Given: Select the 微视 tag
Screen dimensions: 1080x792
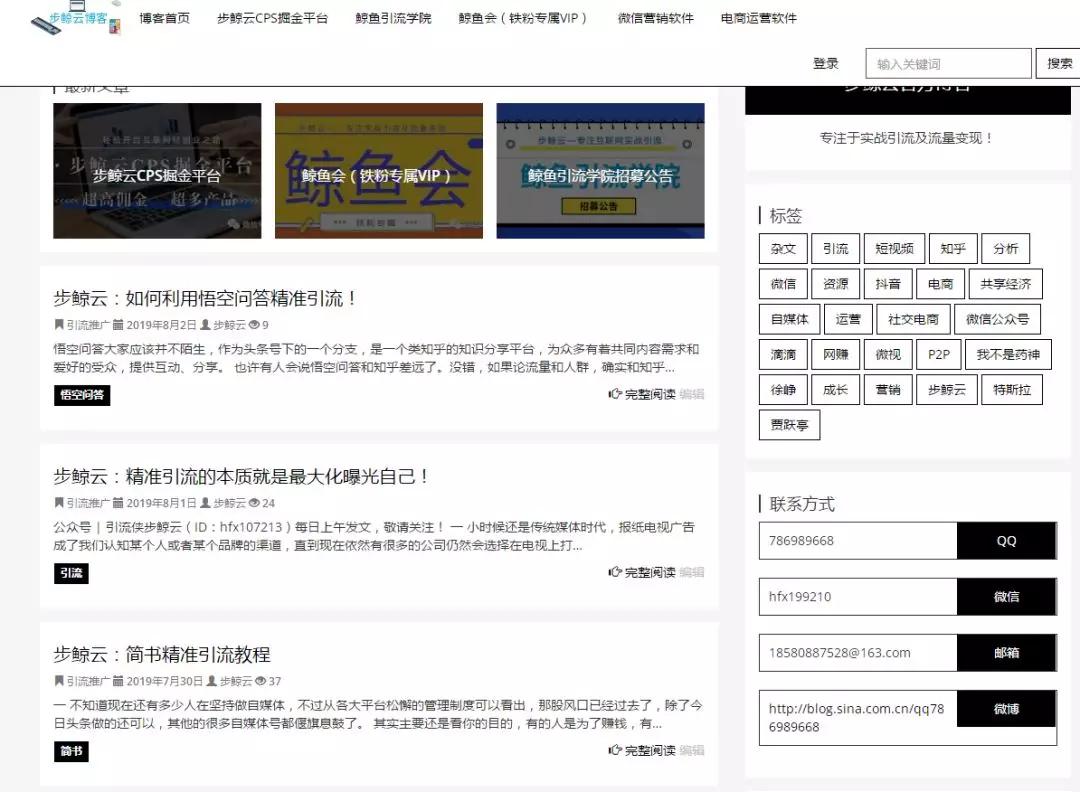Looking at the screenshot, I should (x=888, y=354).
